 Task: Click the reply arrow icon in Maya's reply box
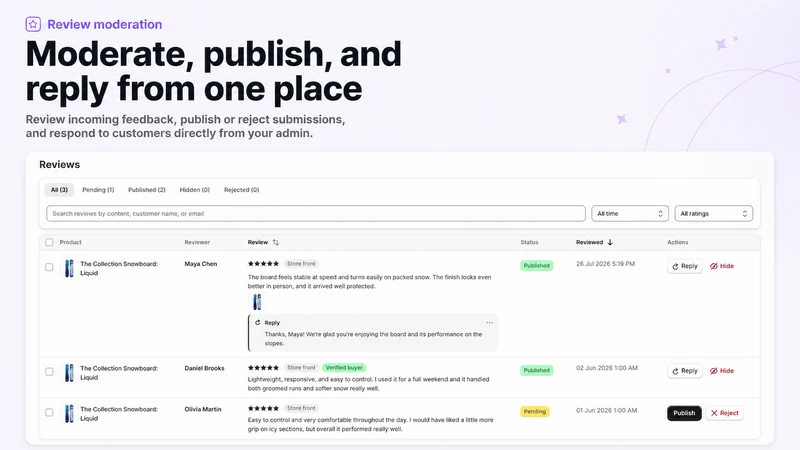coord(258,322)
